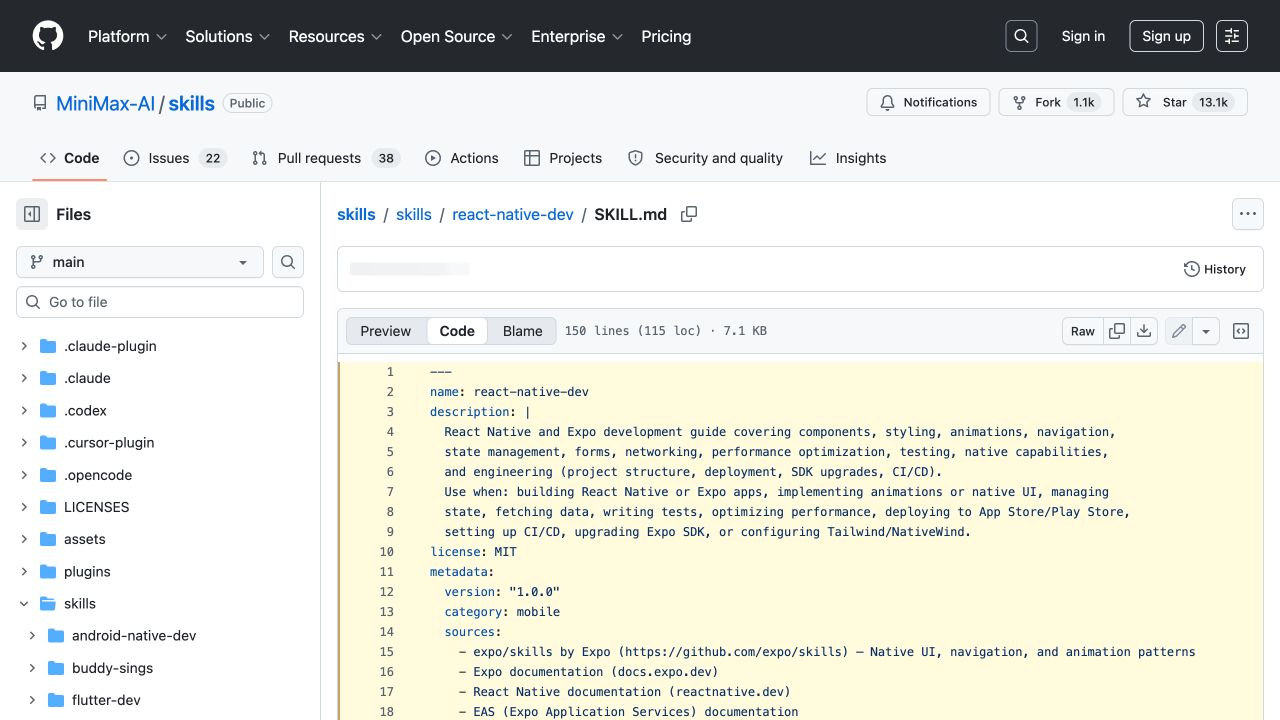Click the search magnifier icon in header
This screenshot has height=720, width=1280.
(x=1021, y=36)
